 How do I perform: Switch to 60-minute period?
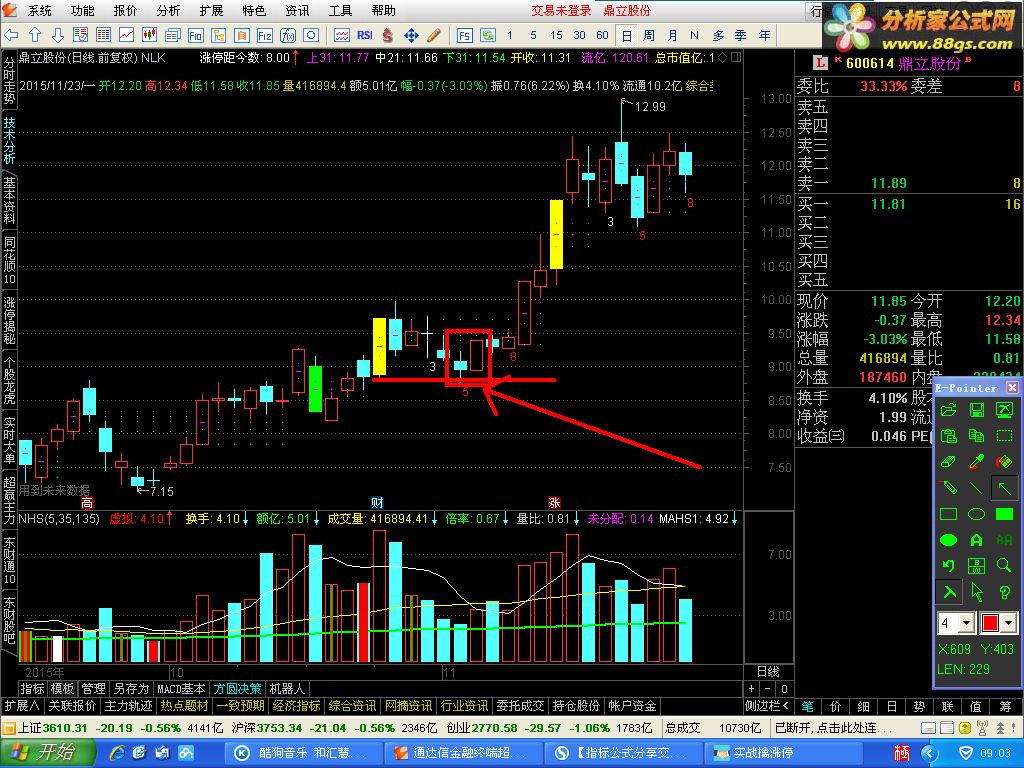tap(602, 35)
